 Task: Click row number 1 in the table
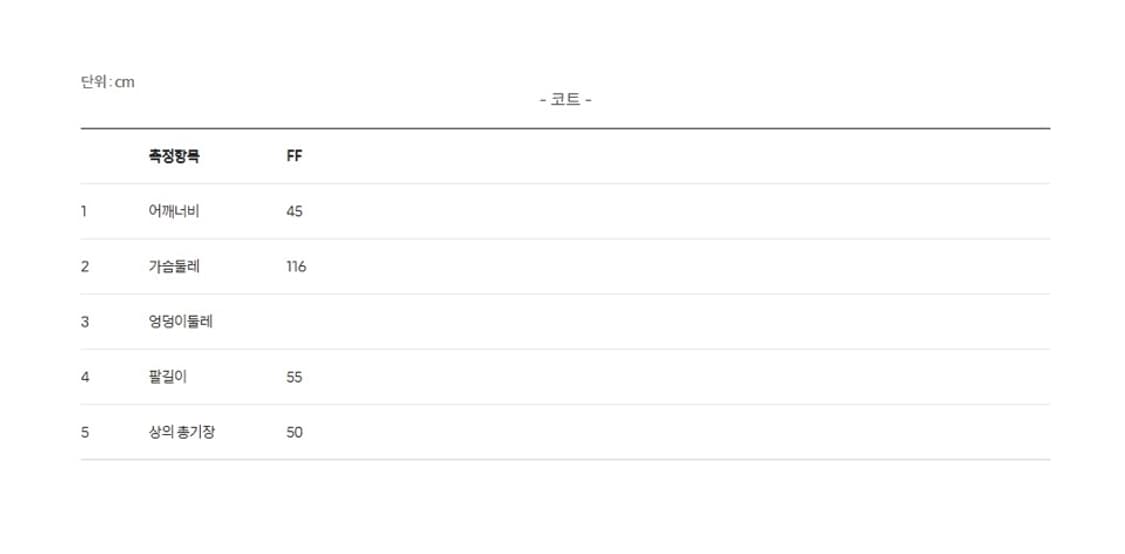(x=85, y=211)
